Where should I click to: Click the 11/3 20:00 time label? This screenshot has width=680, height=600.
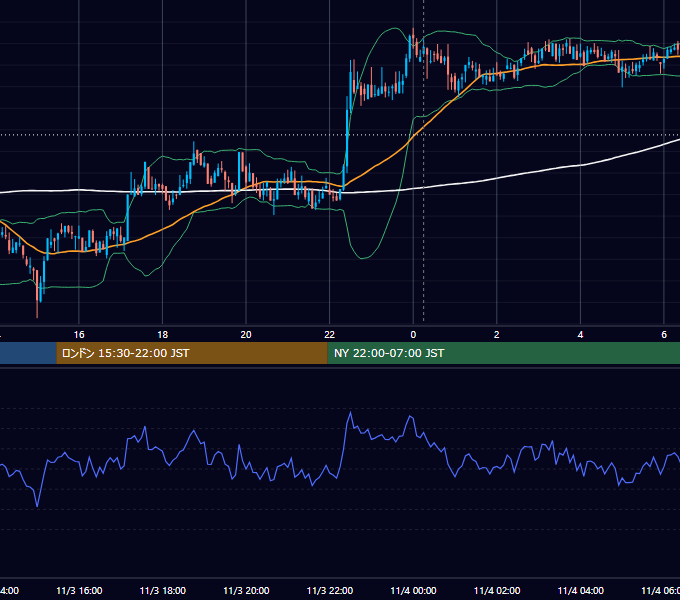[x=246, y=590]
